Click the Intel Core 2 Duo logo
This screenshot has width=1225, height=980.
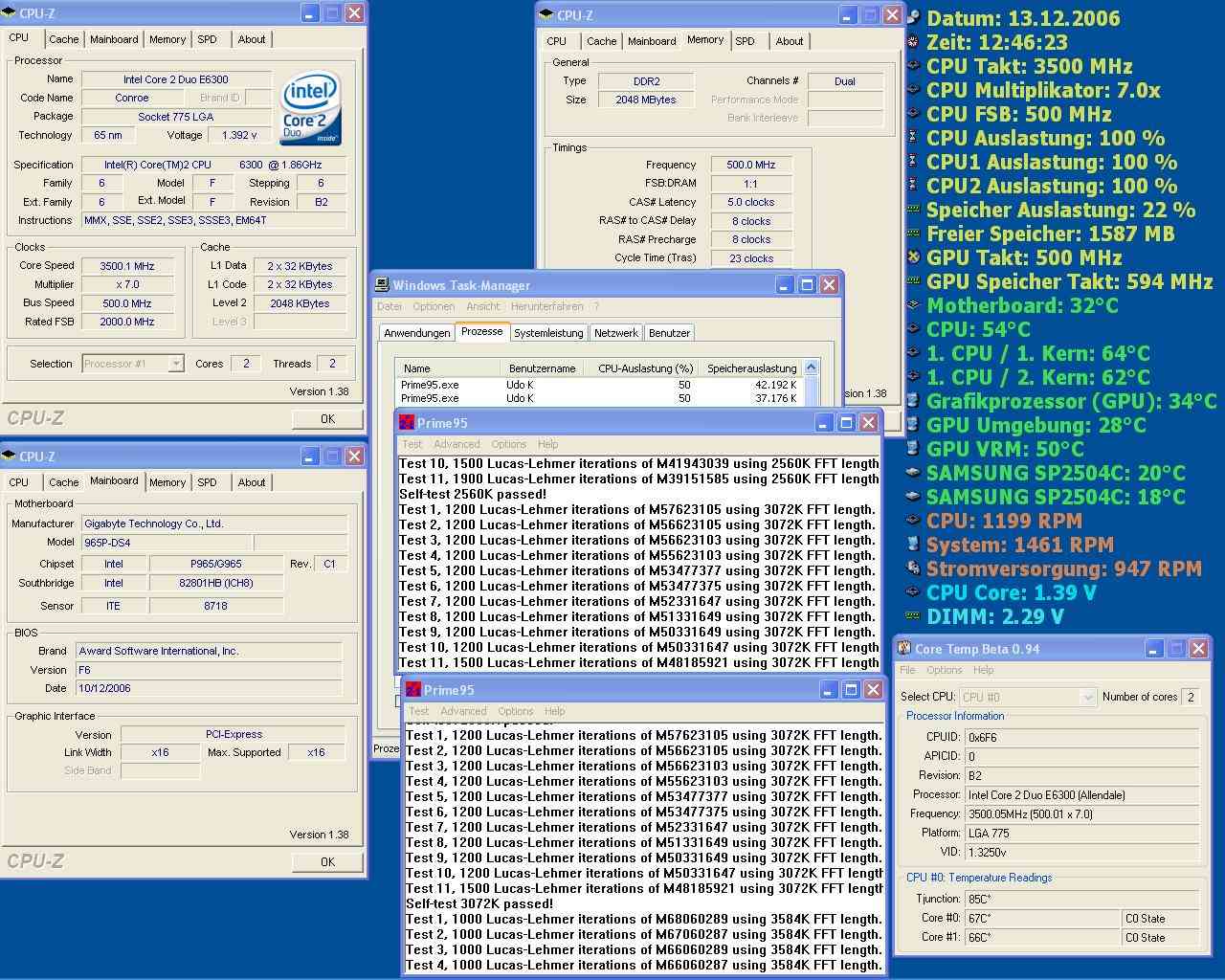click(311, 110)
